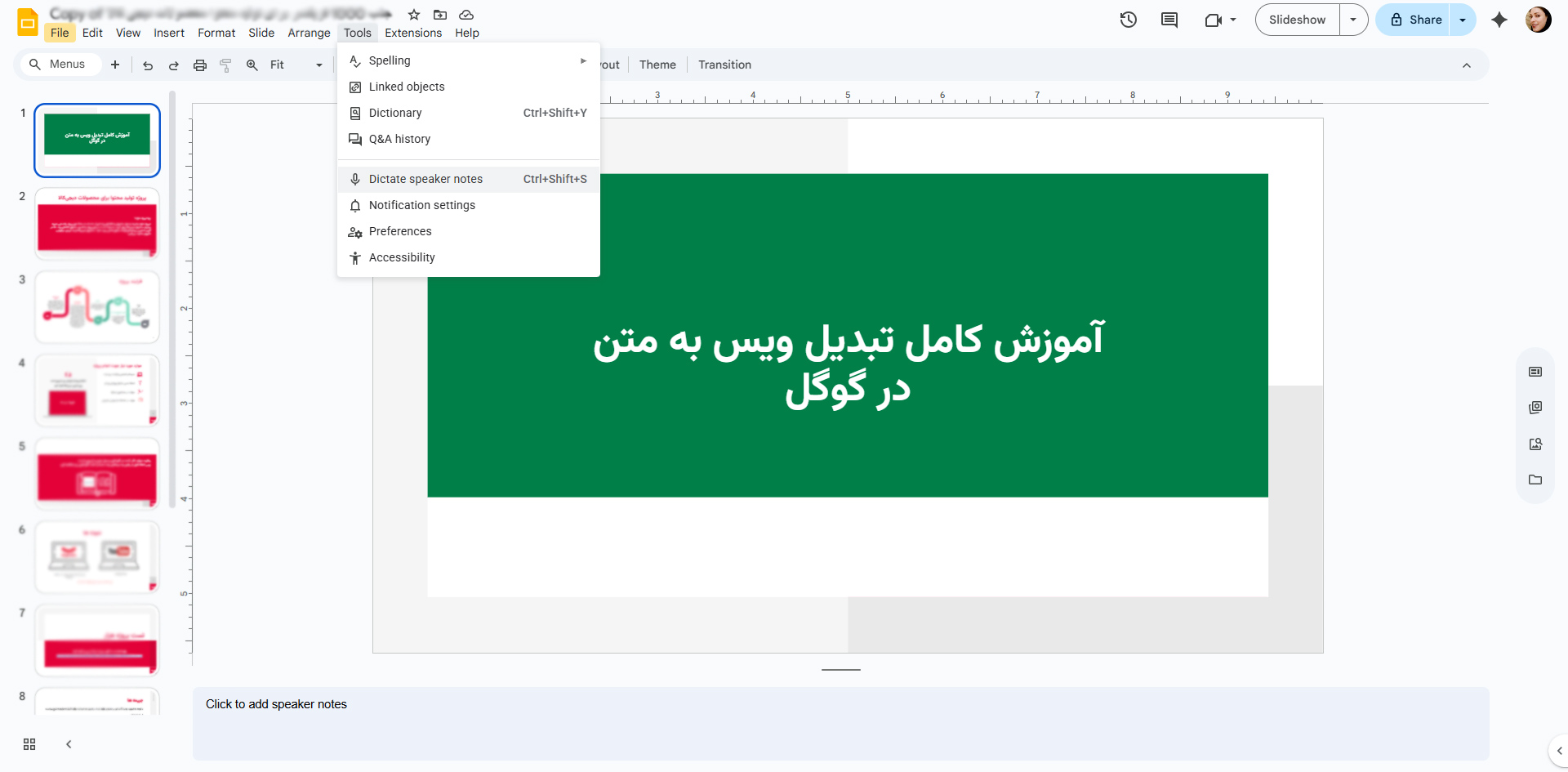Viewport: 1568px width, 772px height.
Task: Print the presentation
Action: point(199,65)
